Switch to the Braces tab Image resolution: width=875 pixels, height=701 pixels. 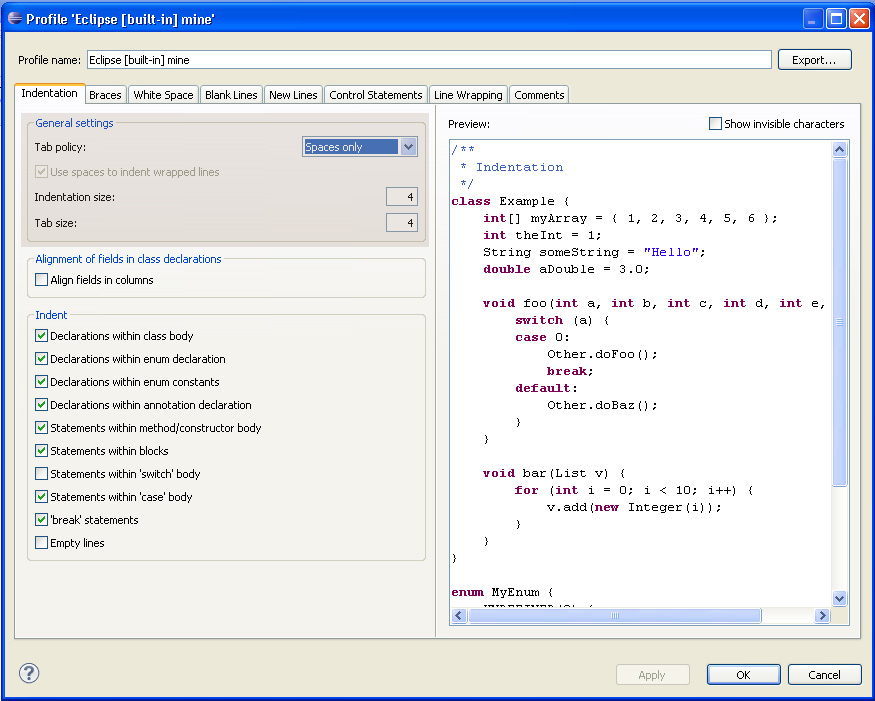coord(105,95)
